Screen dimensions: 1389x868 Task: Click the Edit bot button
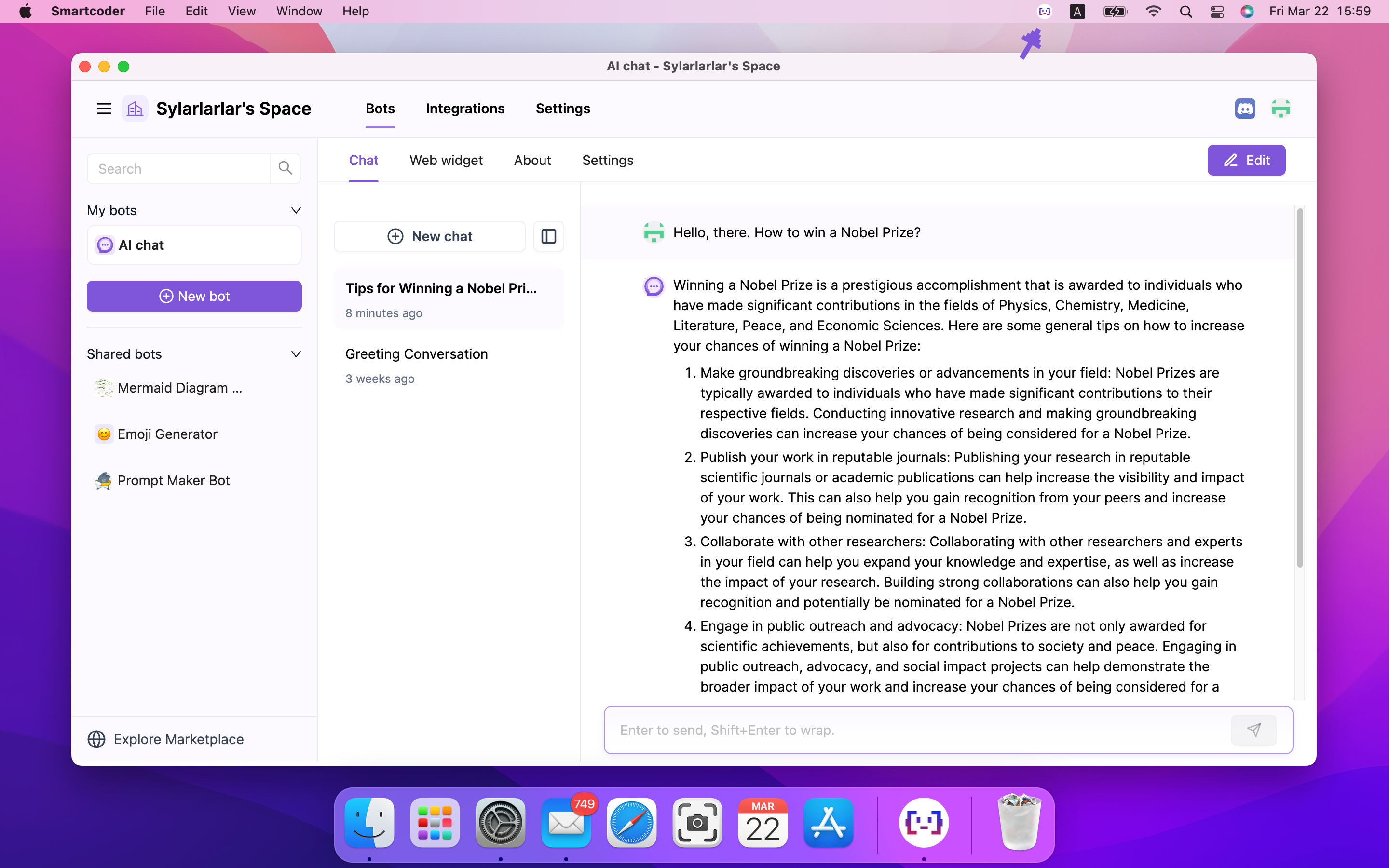point(1246,160)
